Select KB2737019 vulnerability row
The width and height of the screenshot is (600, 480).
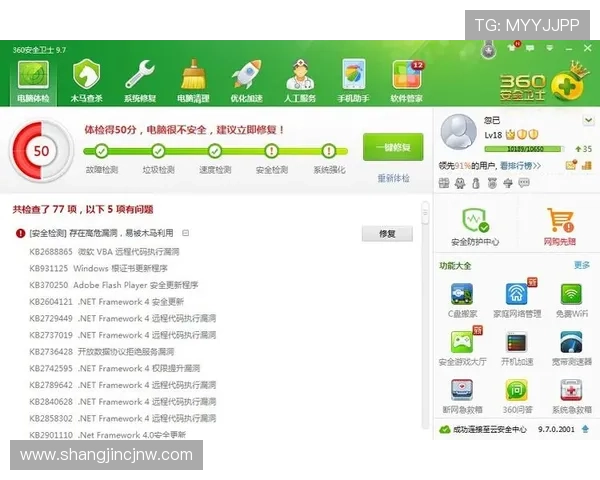[x=122, y=335]
